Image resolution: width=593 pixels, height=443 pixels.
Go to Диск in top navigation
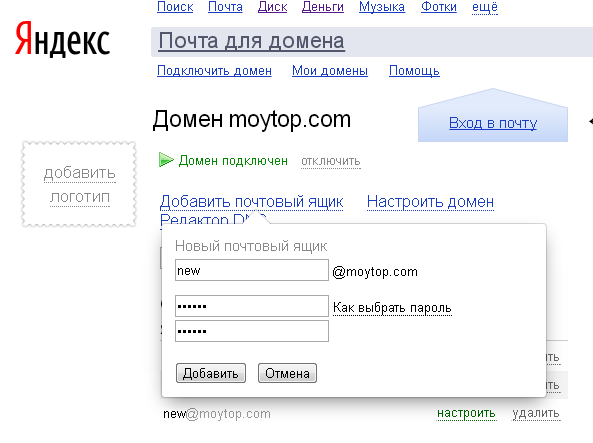click(x=272, y=7)
